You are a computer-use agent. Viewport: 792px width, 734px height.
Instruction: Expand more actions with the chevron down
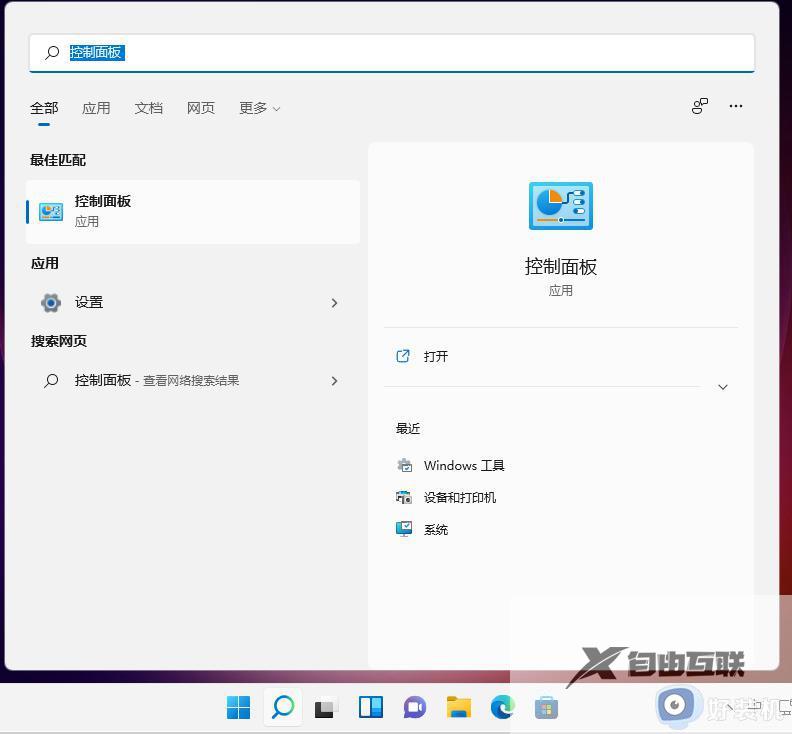click(x=723, y=387)
